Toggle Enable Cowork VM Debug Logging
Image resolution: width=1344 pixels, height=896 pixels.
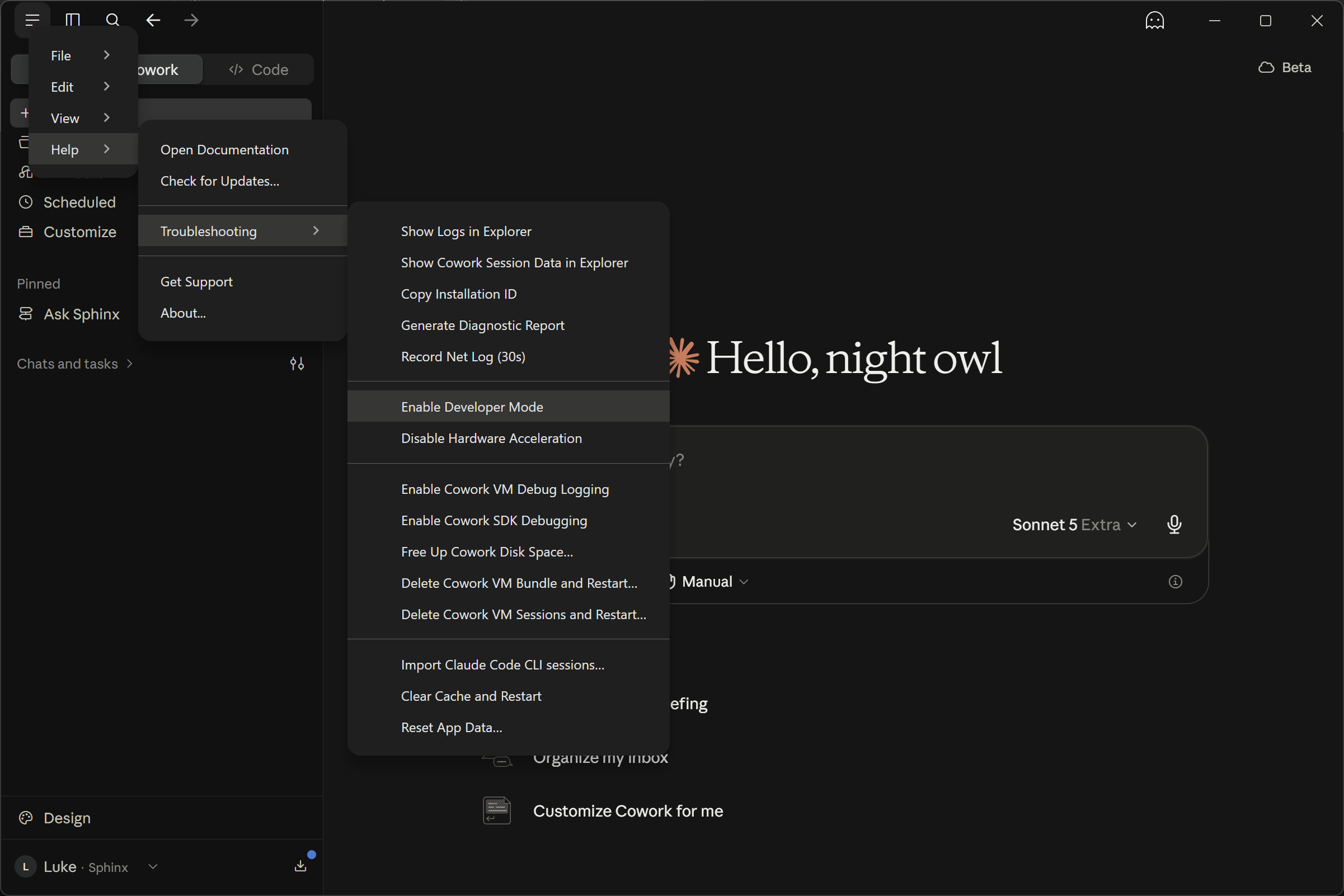coord(508,489)
